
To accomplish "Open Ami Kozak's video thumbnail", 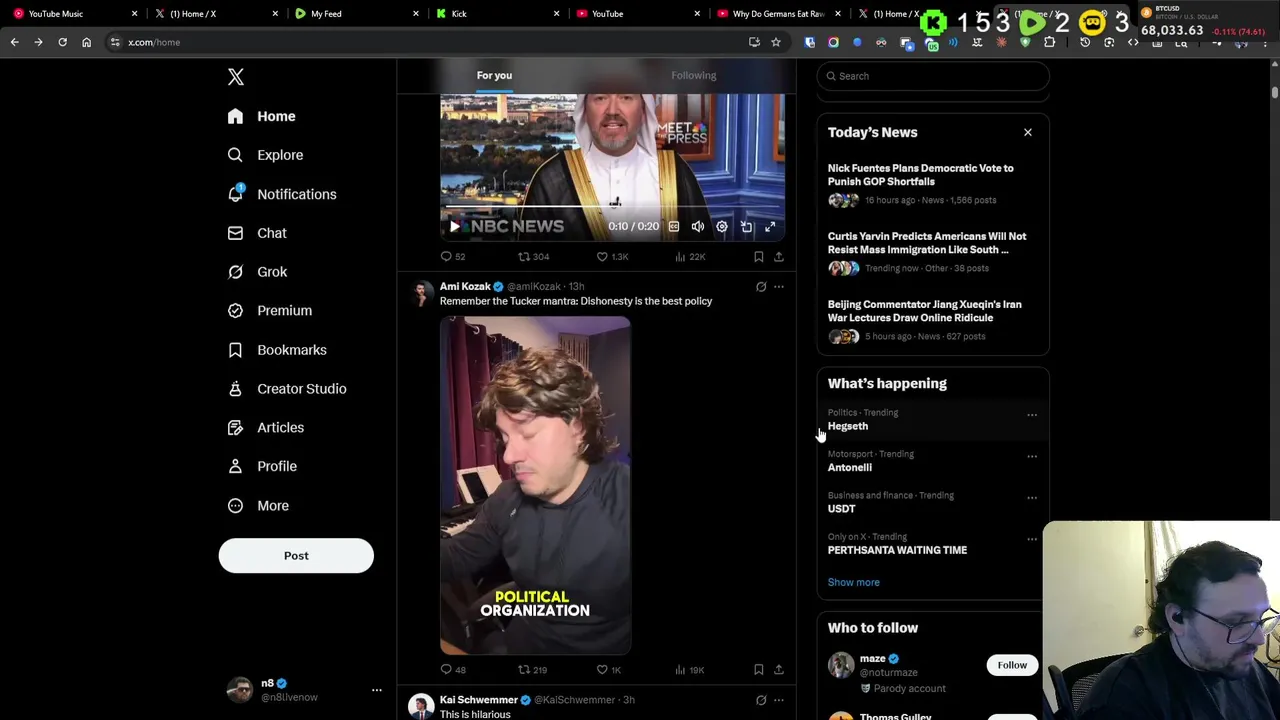I will (535, 485).
